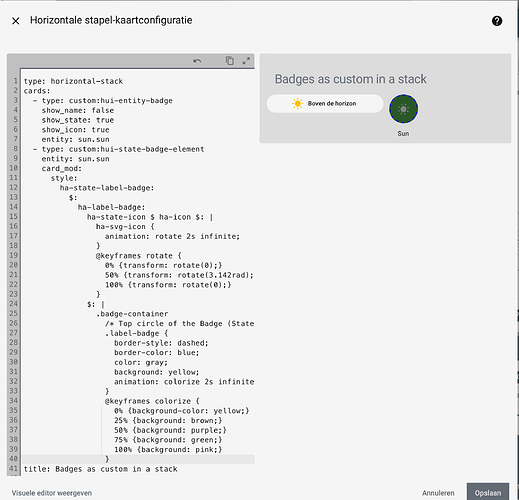Click the 'show_state: true' line
This screenshot has width=519, height=500.
[78, 120]
